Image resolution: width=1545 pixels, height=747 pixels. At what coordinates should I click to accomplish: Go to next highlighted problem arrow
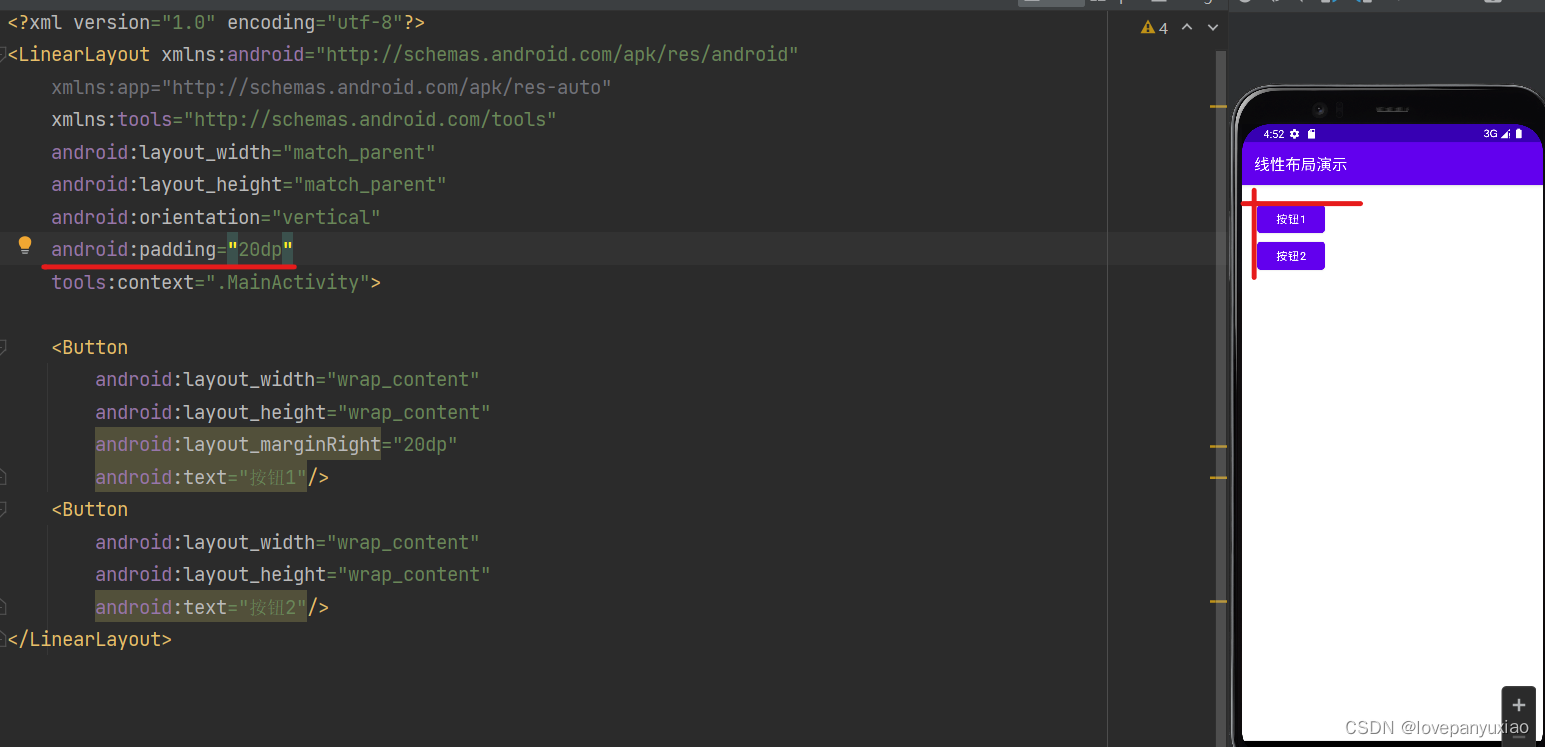pos(1213,27)
